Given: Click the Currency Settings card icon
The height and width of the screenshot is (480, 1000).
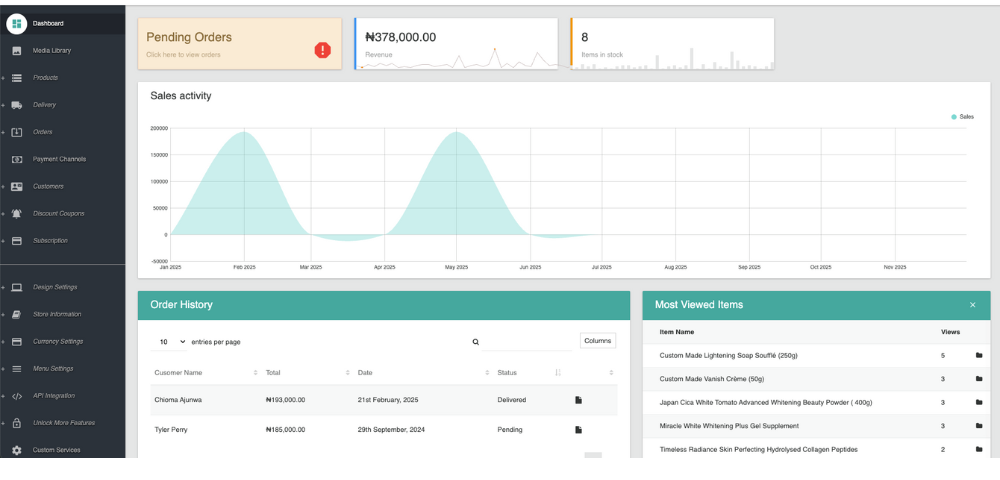Looking at the screenshot, I should [x=17, y=342].
